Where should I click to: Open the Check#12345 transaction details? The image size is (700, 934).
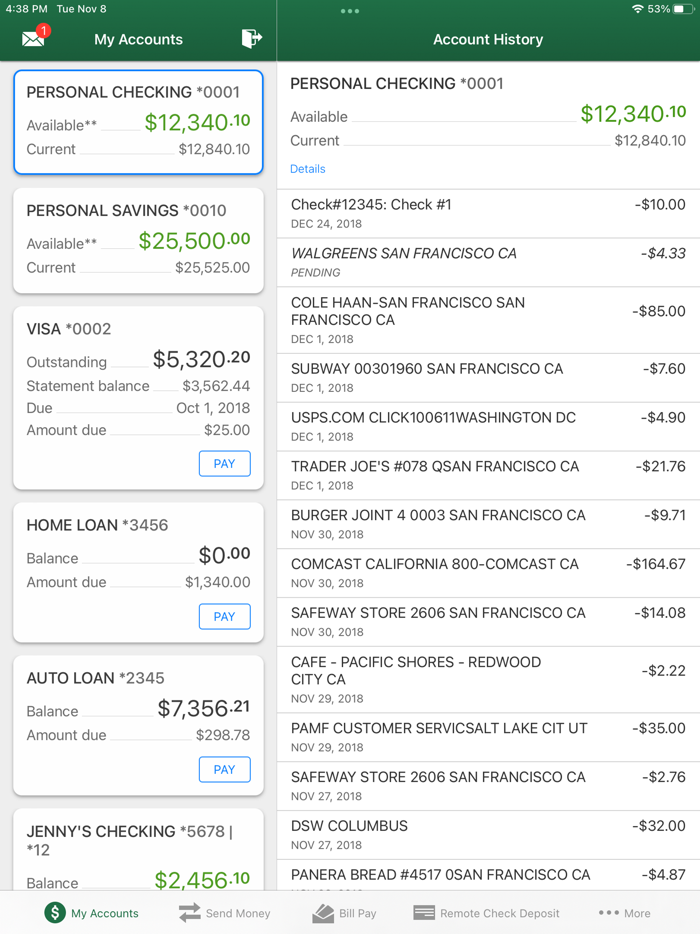(488, 212)
